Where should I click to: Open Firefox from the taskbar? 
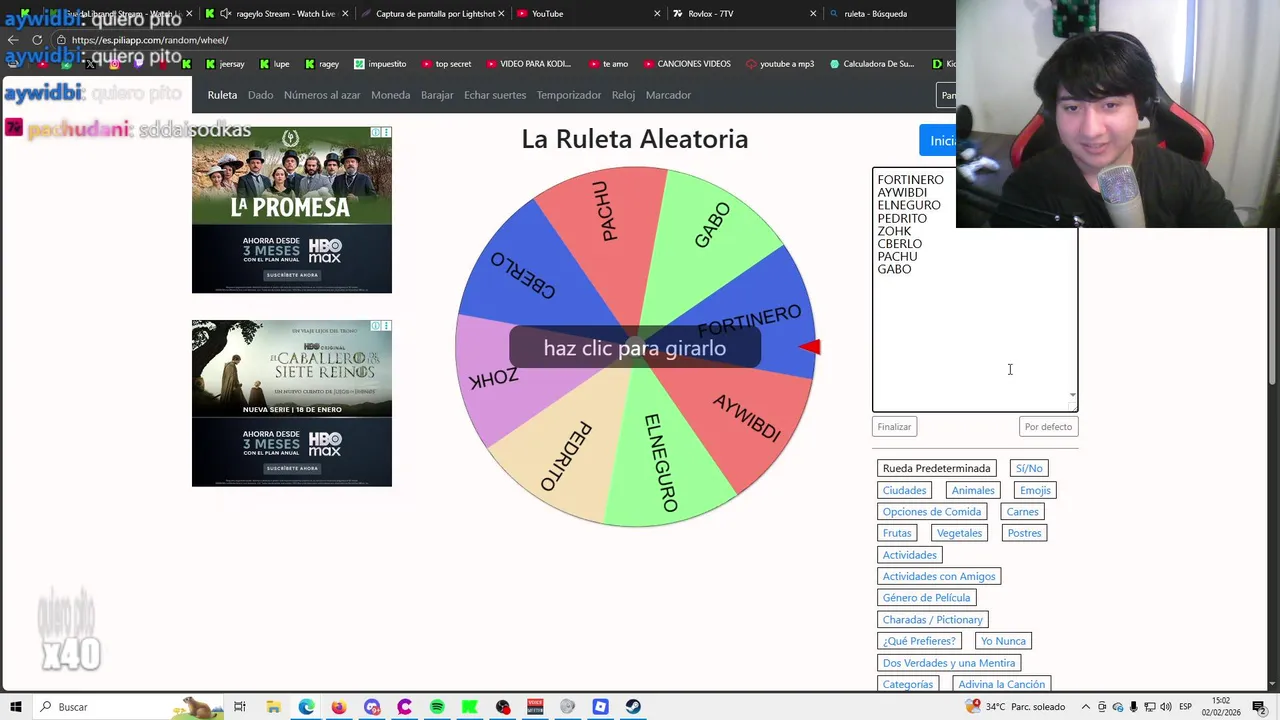(339, 707)
